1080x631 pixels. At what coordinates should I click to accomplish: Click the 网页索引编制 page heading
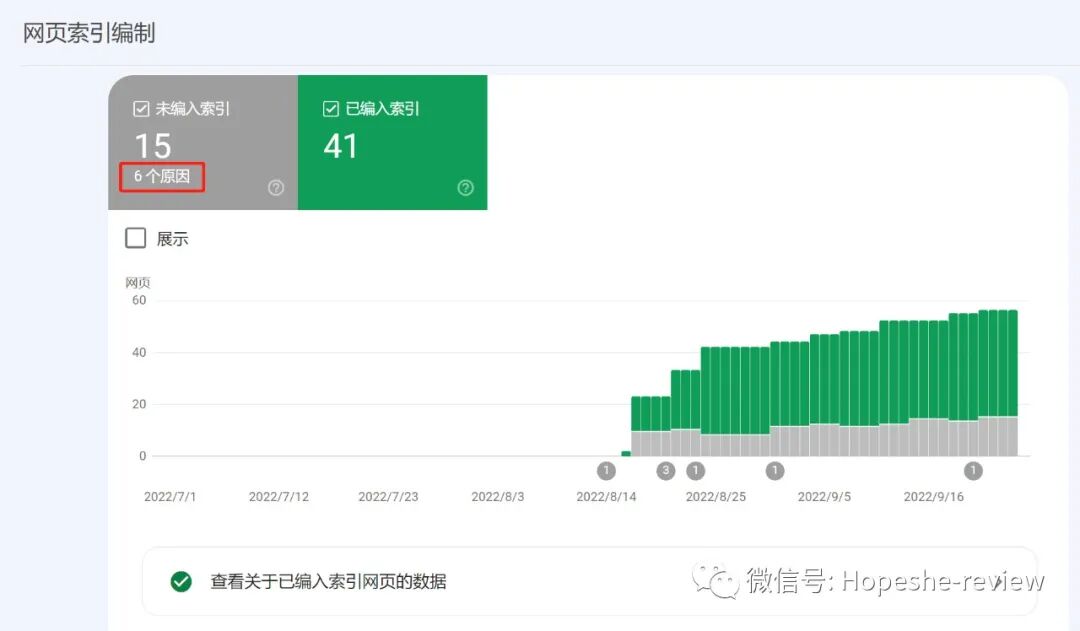tap(86, 32)
